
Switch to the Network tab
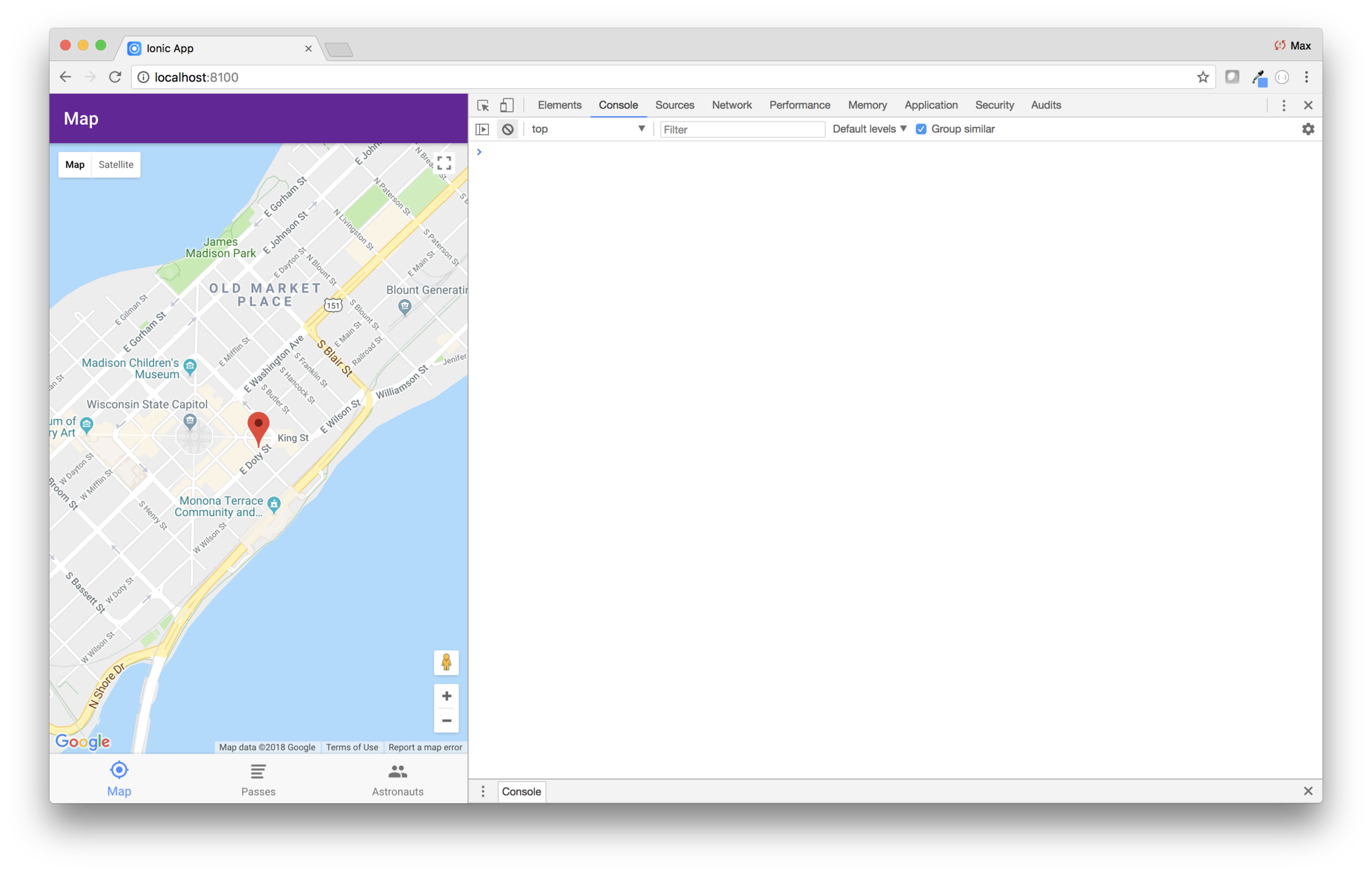point(732,105)
